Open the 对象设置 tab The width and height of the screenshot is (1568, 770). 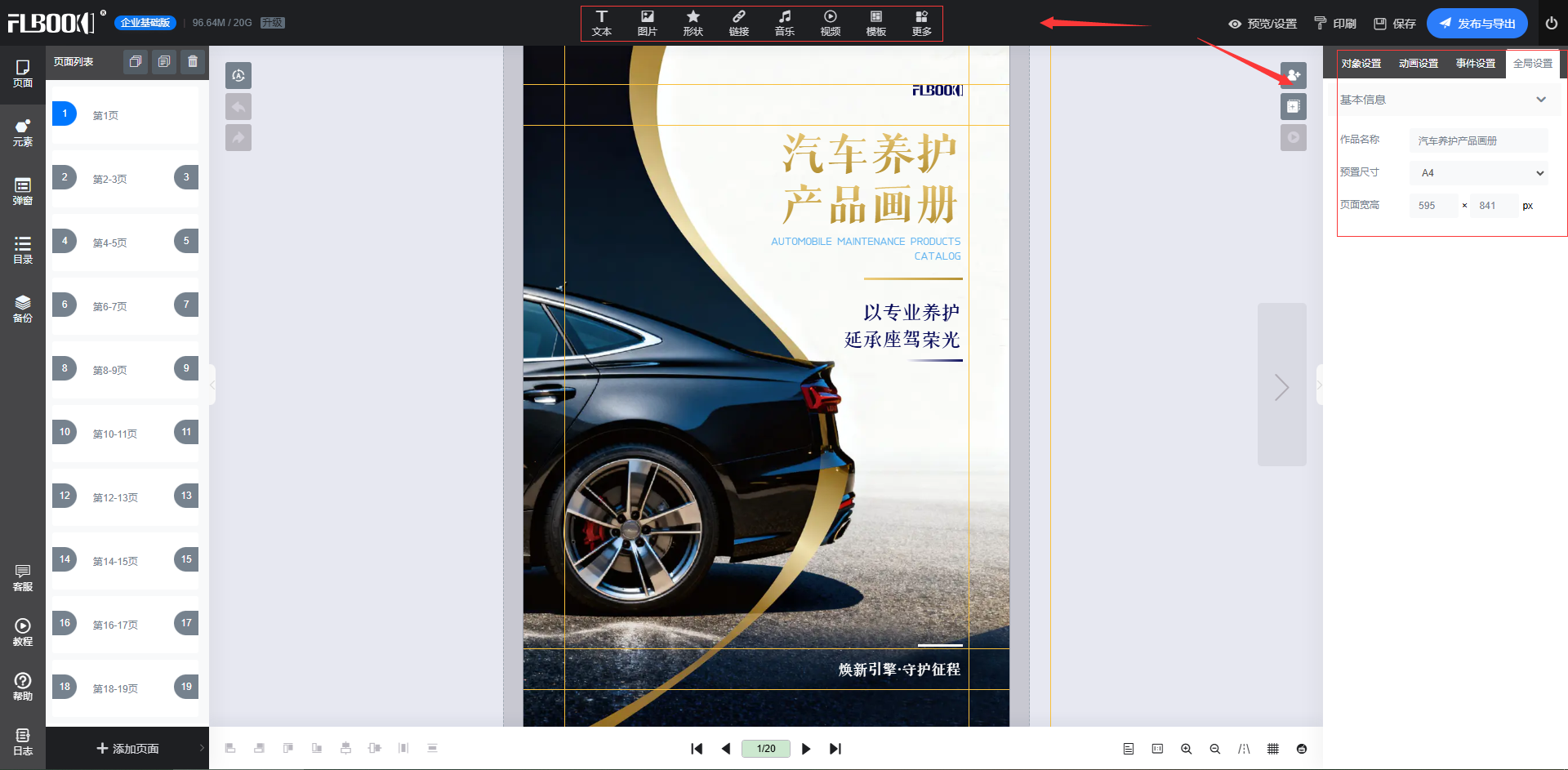click(x=1361, y=64)
